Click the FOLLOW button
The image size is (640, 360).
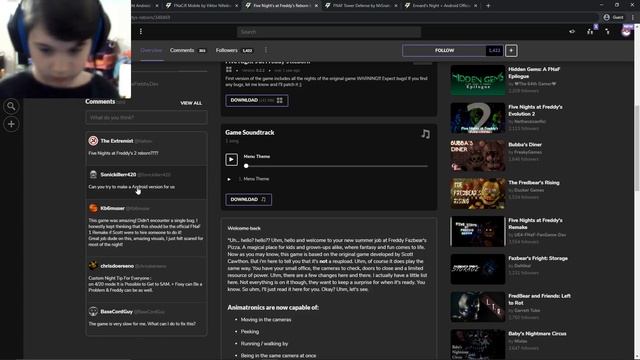tap(444, 51)
